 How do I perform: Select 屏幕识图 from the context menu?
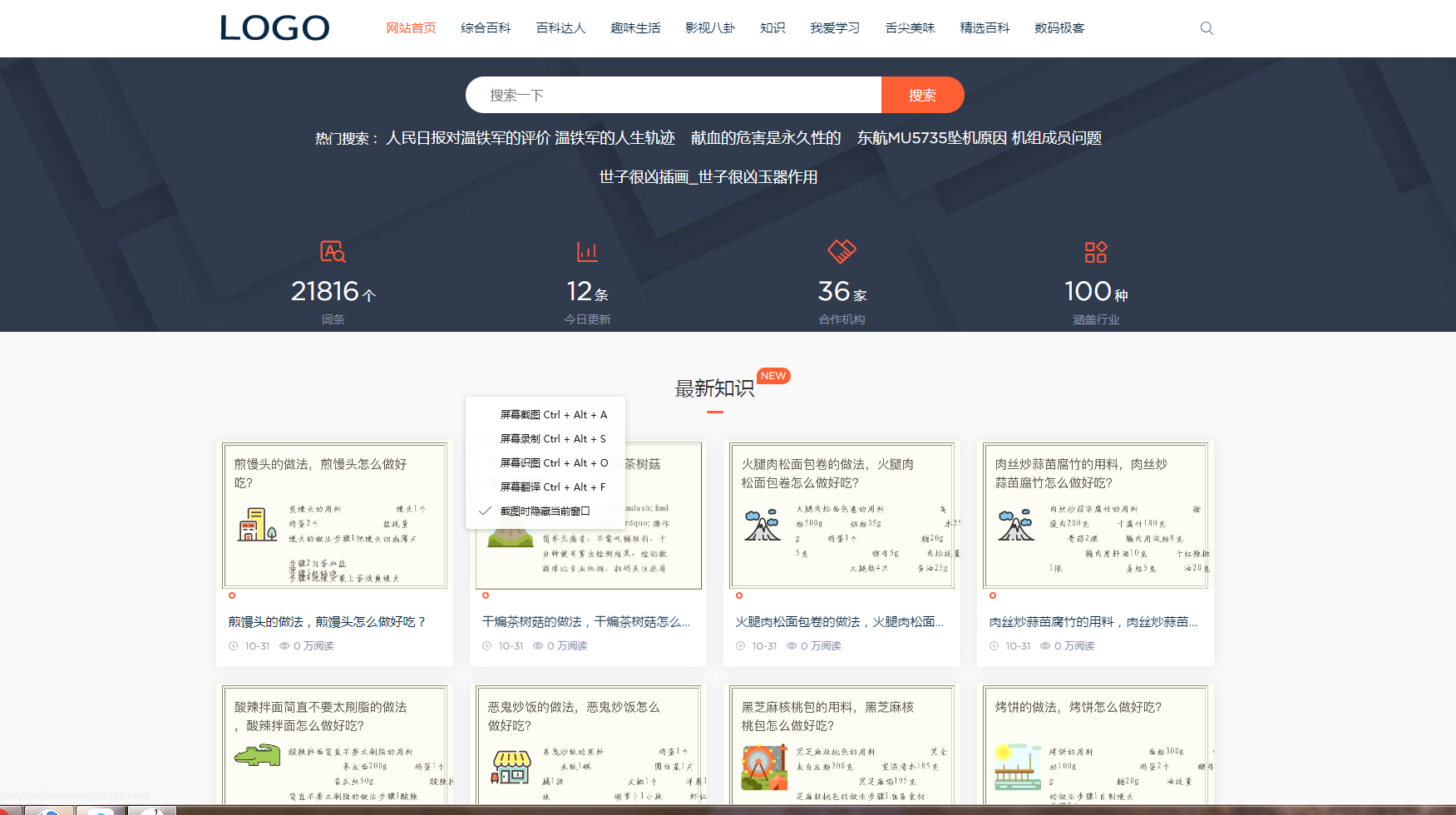tap(553, 463)
